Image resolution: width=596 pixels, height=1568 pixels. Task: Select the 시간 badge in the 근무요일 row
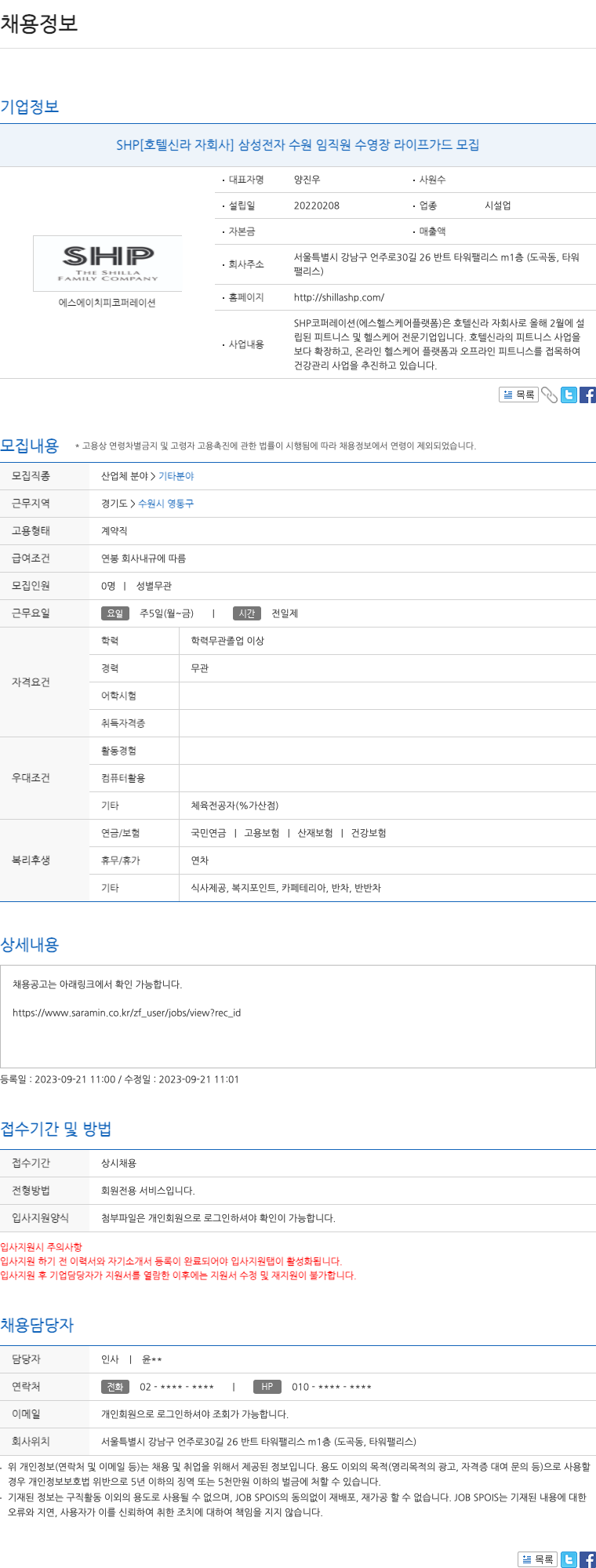tap(247, 613)
